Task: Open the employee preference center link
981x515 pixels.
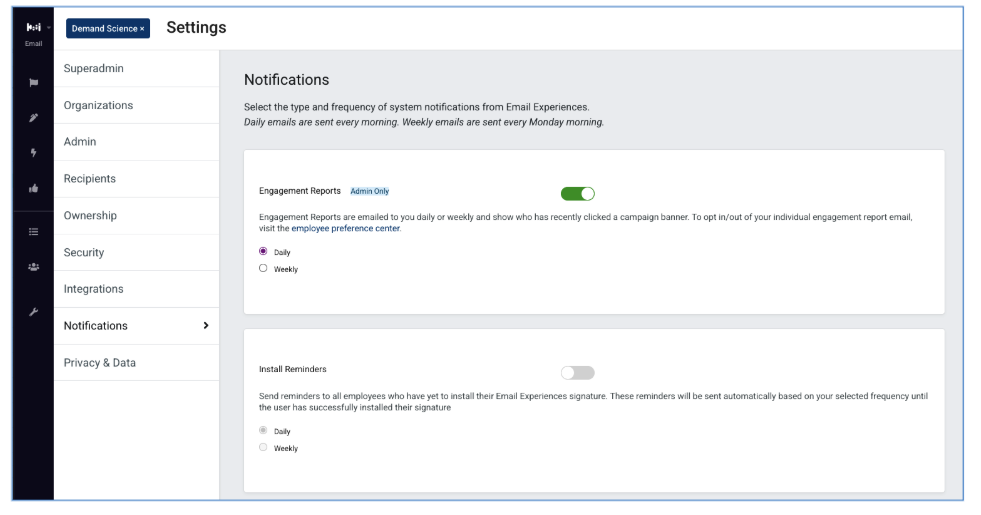Action: pos(345,228)
